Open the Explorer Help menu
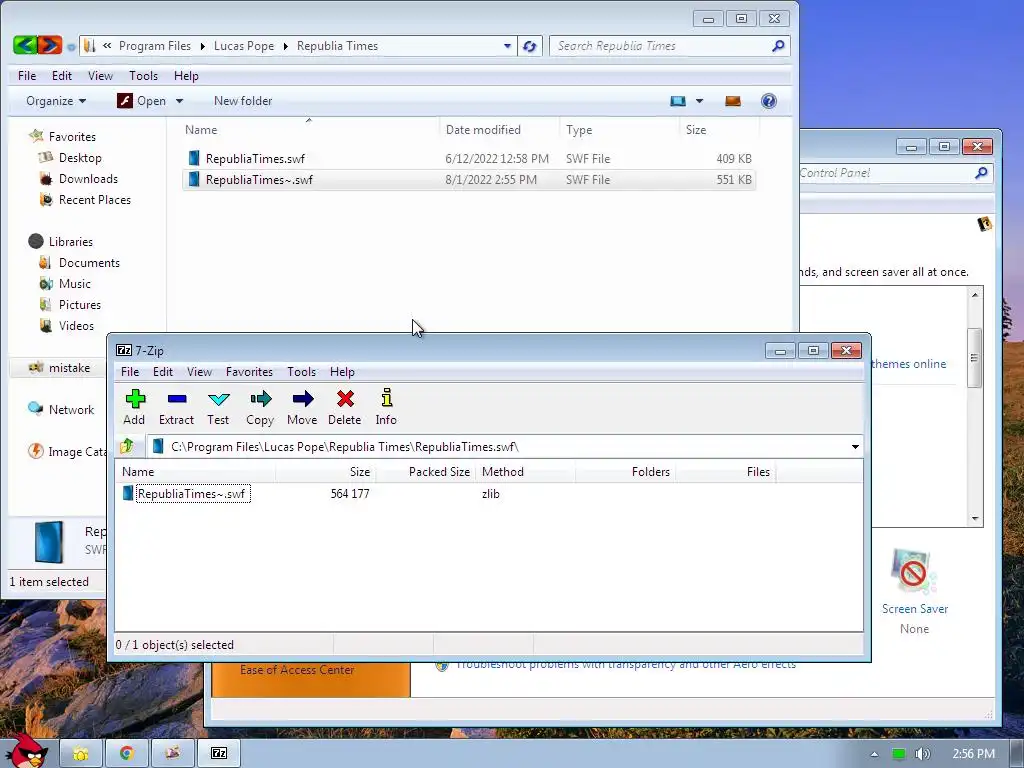This screenshot has width=1024, height=768. (x=186, y=76)
